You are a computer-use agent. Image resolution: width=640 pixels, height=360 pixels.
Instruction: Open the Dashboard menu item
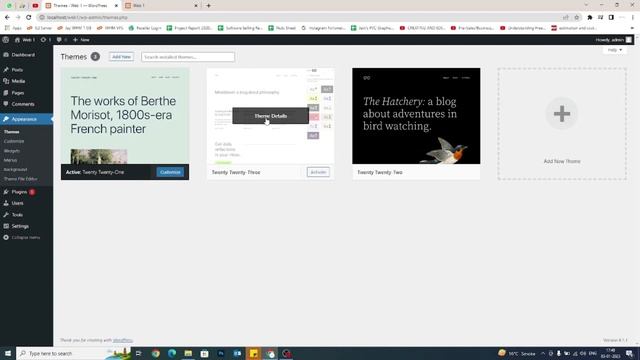[x=23, y=55]
